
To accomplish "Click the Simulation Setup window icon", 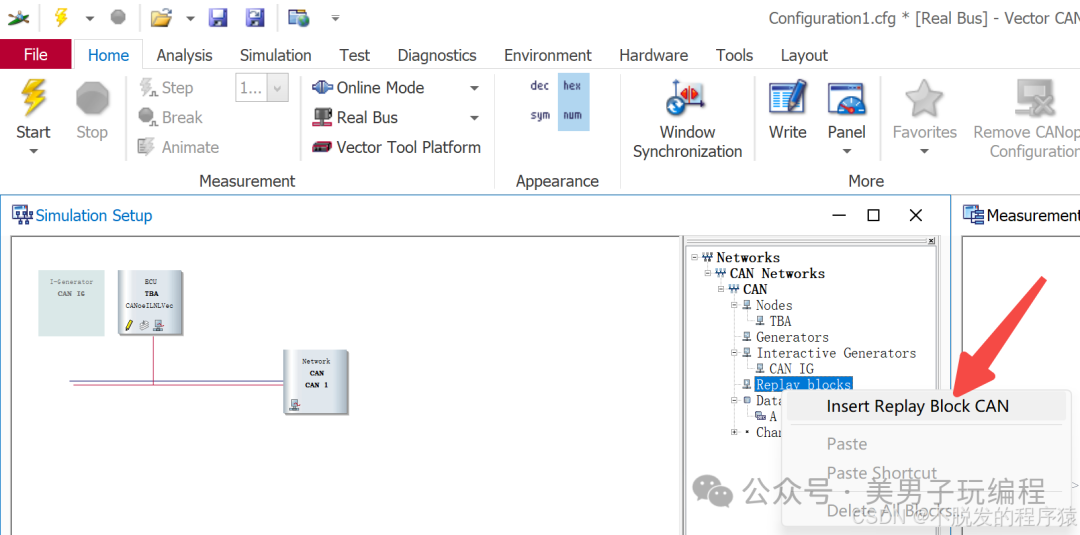I will tap(22, 215).
